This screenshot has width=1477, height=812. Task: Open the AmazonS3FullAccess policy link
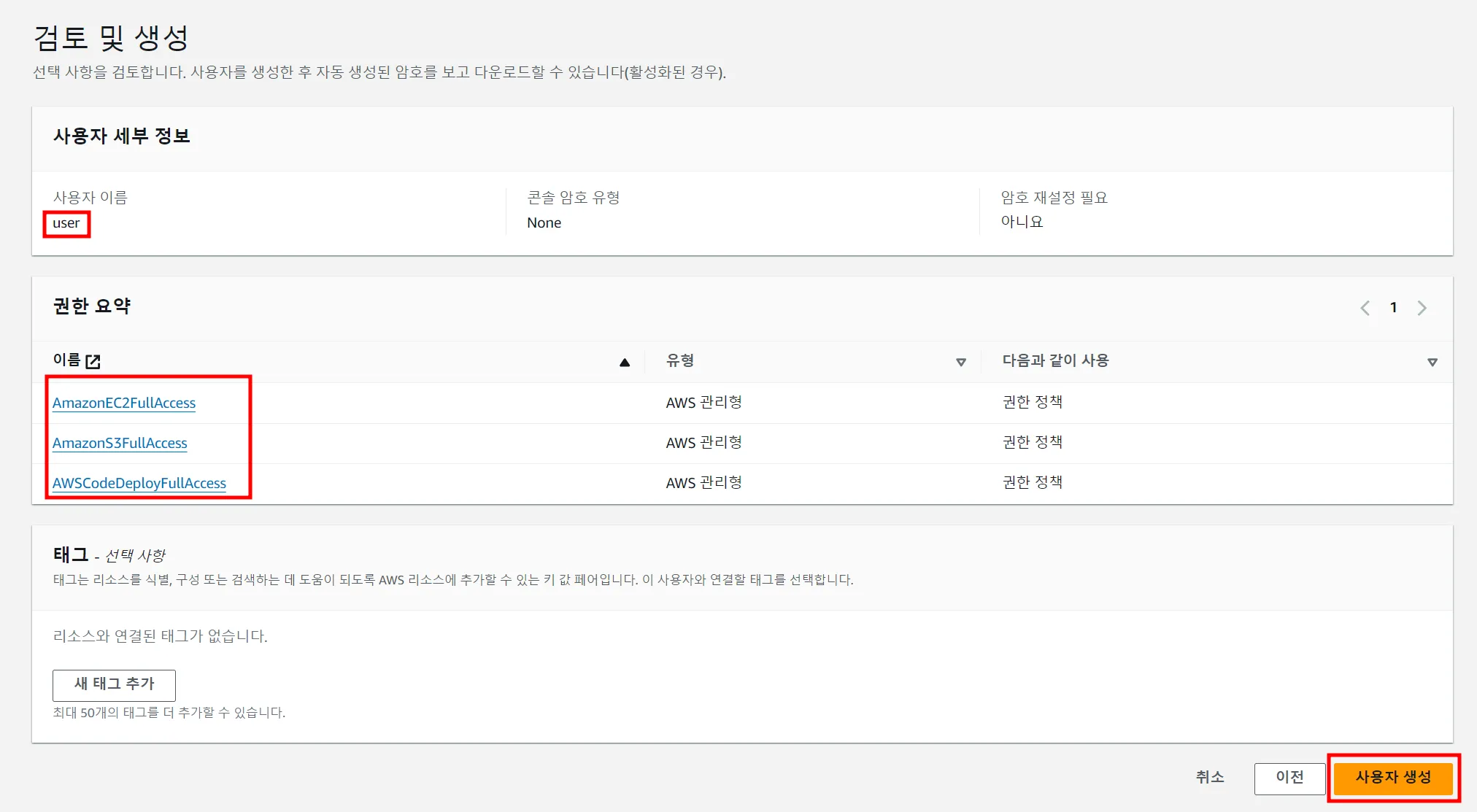coord(120,443)
